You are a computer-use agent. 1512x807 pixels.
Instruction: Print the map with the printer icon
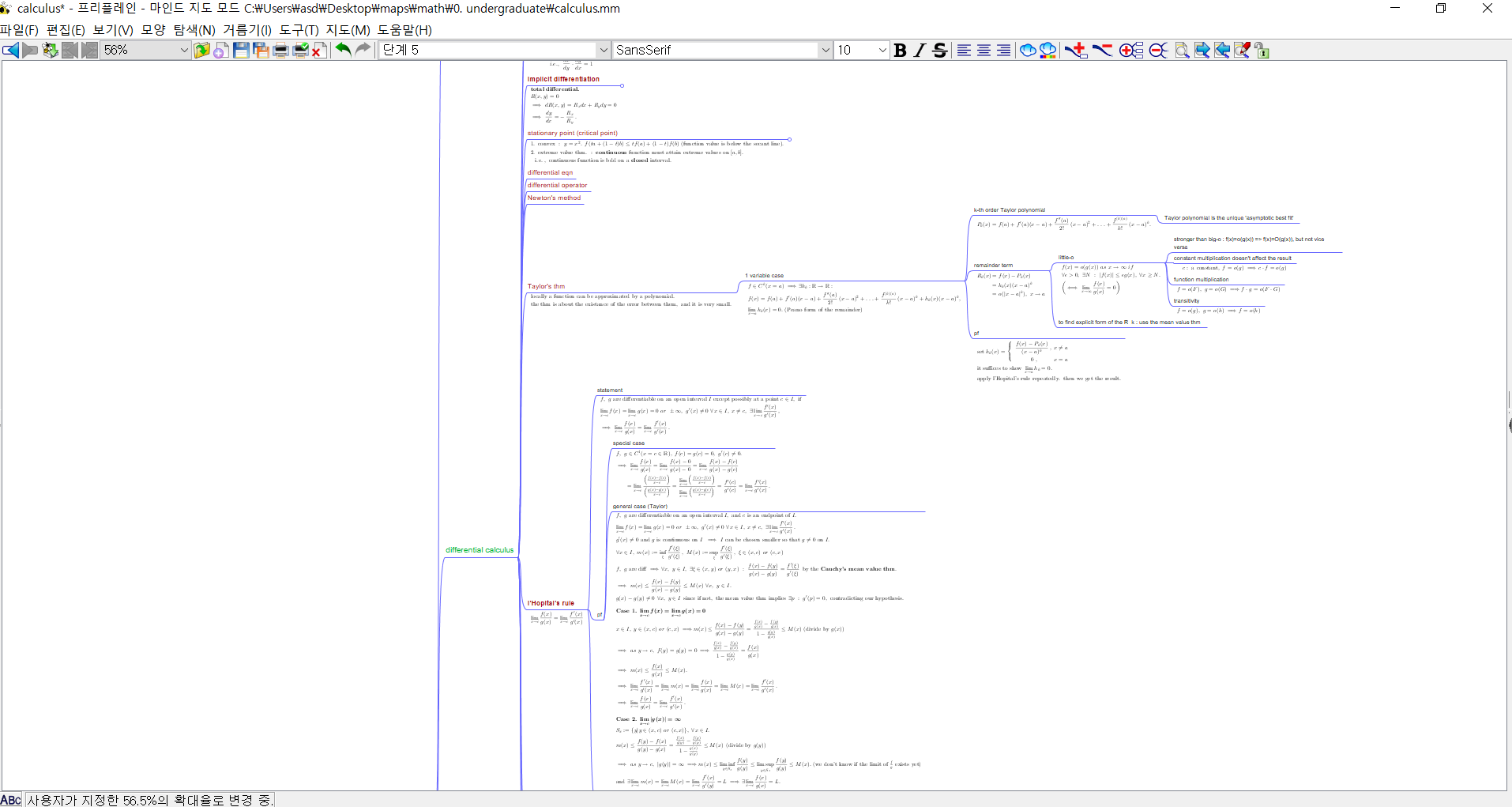coord(280,51)
